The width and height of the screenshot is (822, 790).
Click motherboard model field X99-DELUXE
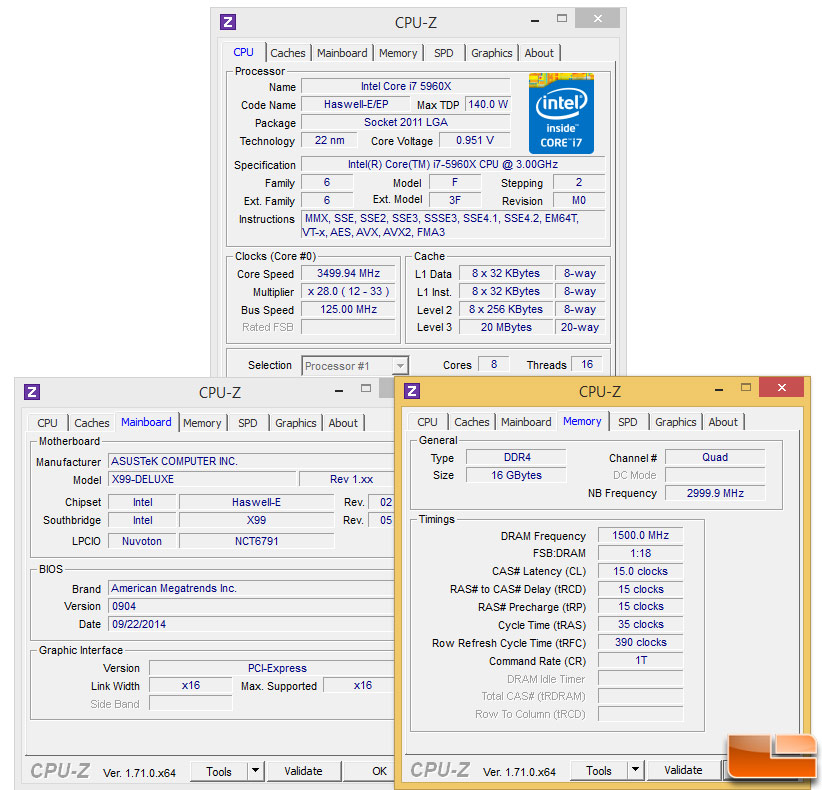[202, 479]
